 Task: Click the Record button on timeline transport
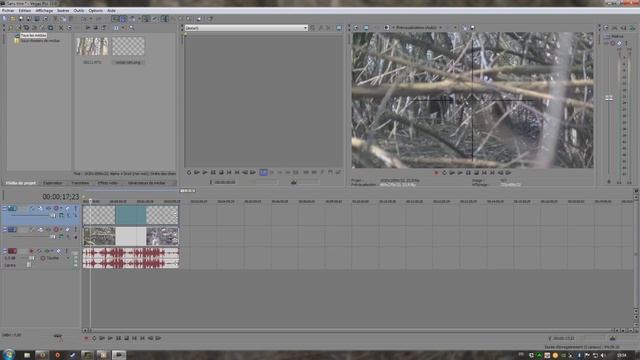coord(86,338)
